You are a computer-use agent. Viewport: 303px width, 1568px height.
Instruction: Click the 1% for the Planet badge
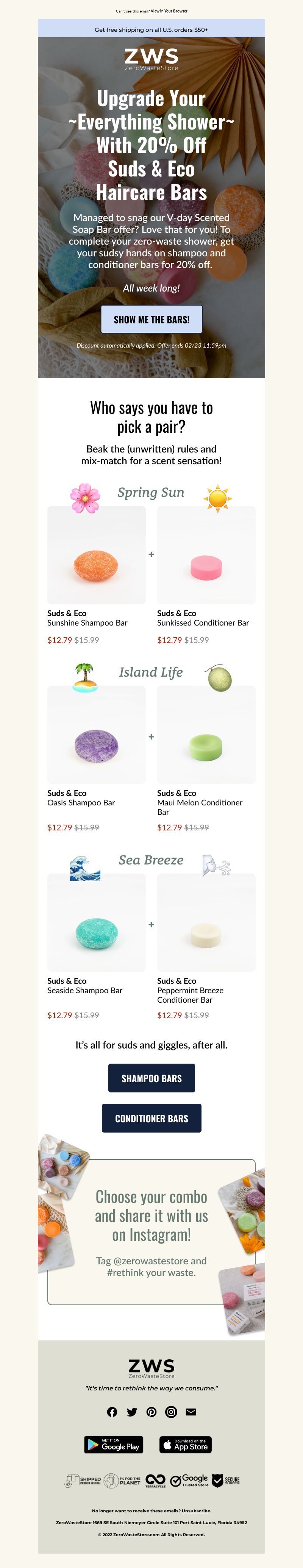(122, 1481)
